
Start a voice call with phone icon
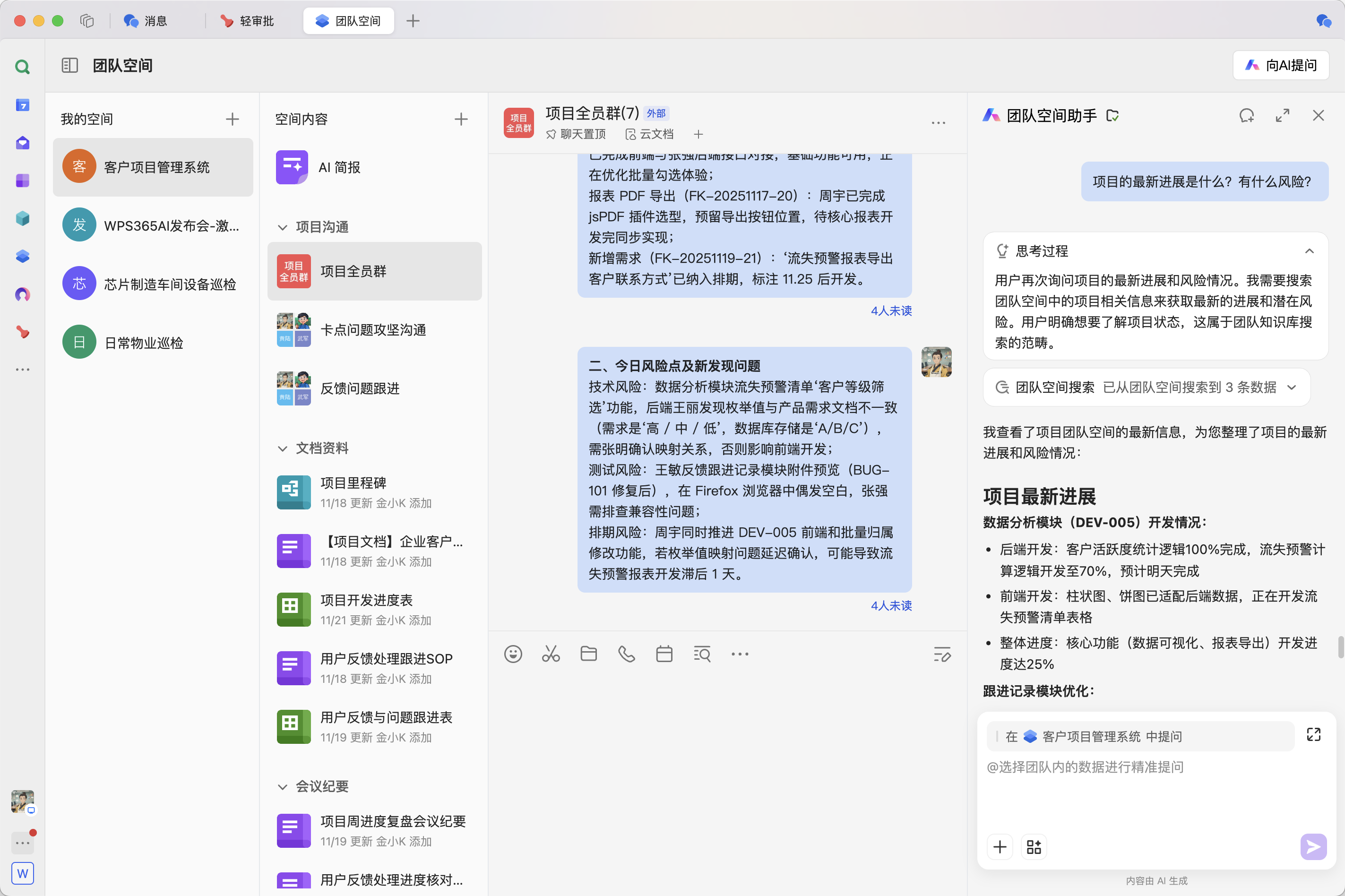click(x=626, y=654)
